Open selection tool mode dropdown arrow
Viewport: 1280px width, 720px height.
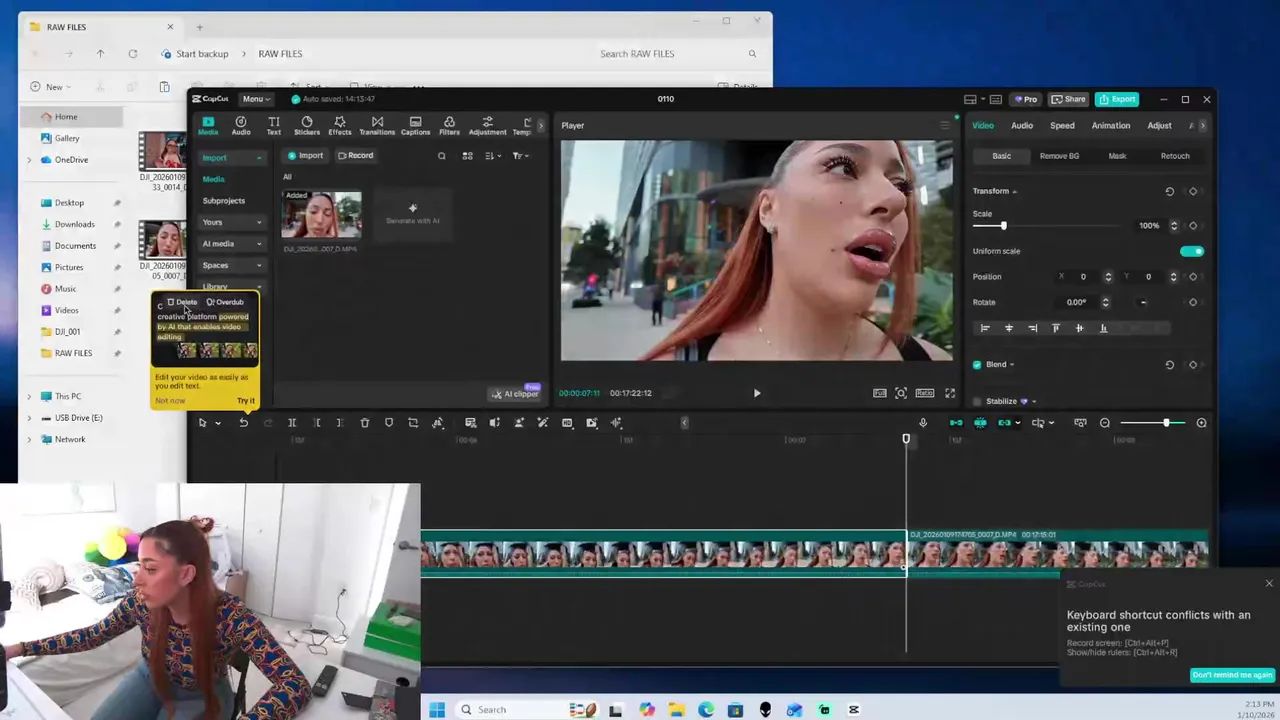(x=217, y=424)
